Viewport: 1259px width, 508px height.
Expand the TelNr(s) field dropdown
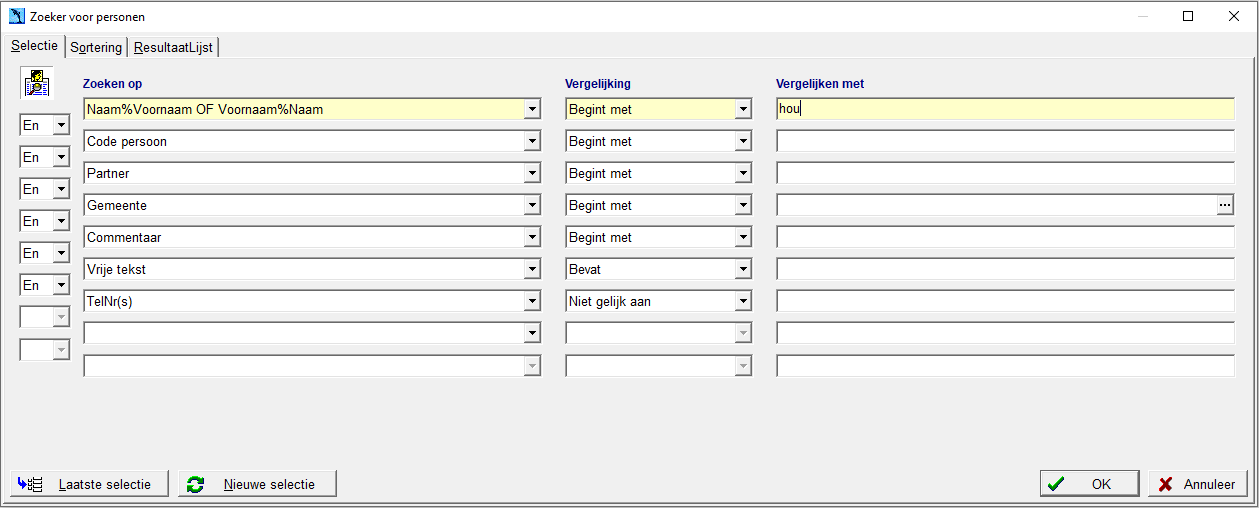tap(532, 301)
